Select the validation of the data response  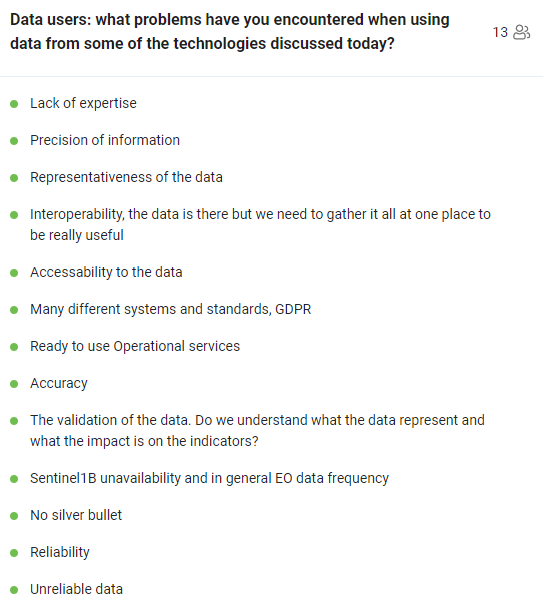(257, 431)
